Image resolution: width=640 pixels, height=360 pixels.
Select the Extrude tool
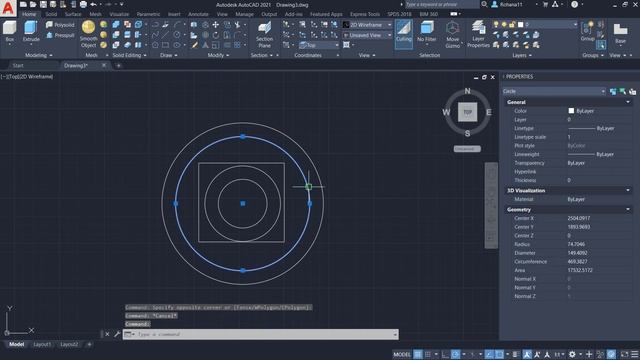31,31
